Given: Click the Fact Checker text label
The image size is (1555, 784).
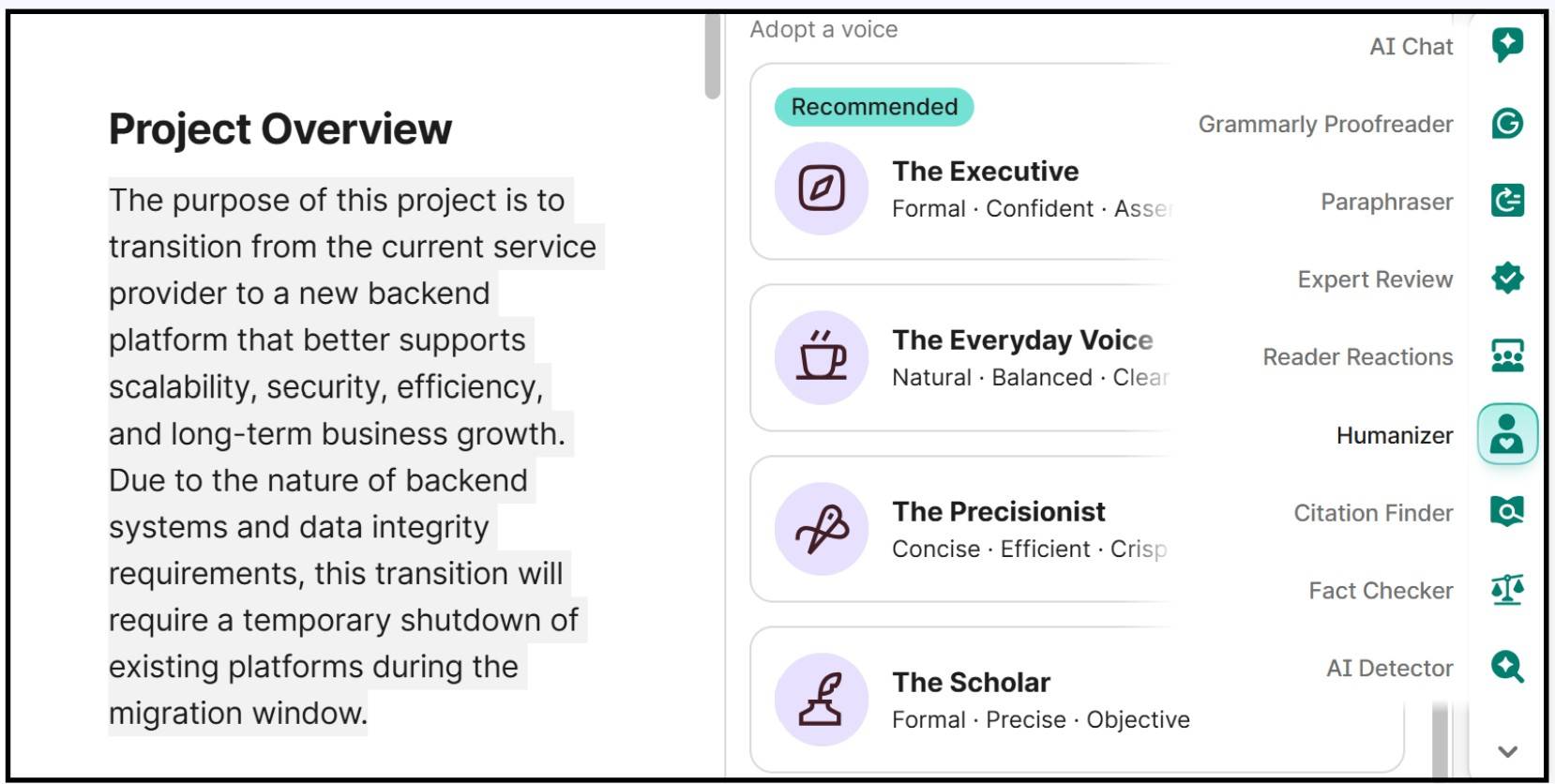Looking at the screenshot, I should (1381, 591).
